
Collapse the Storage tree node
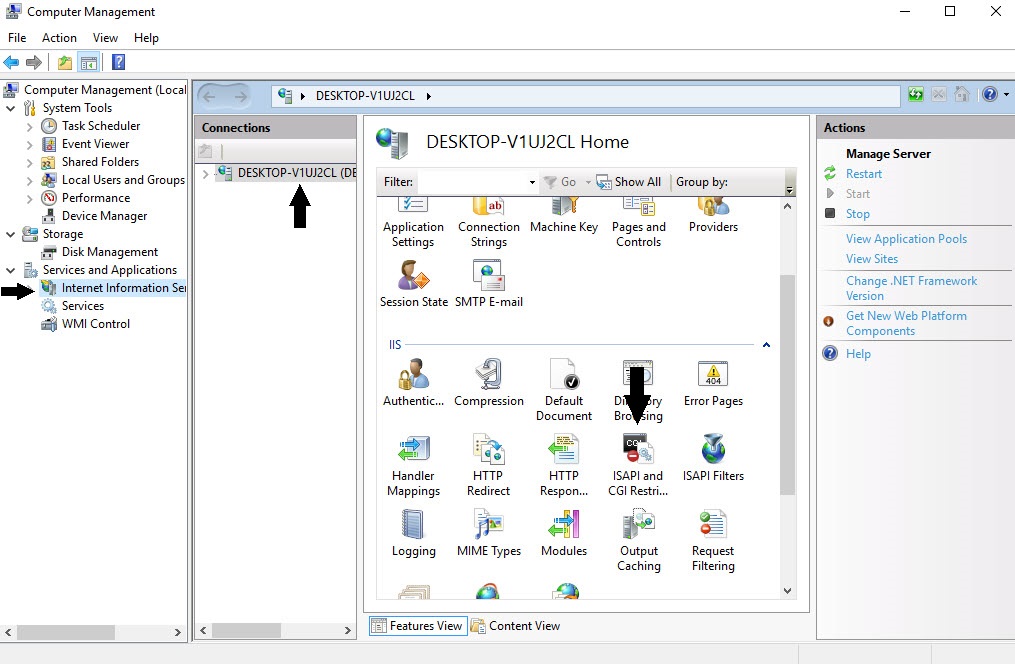(x=10, y=234)
